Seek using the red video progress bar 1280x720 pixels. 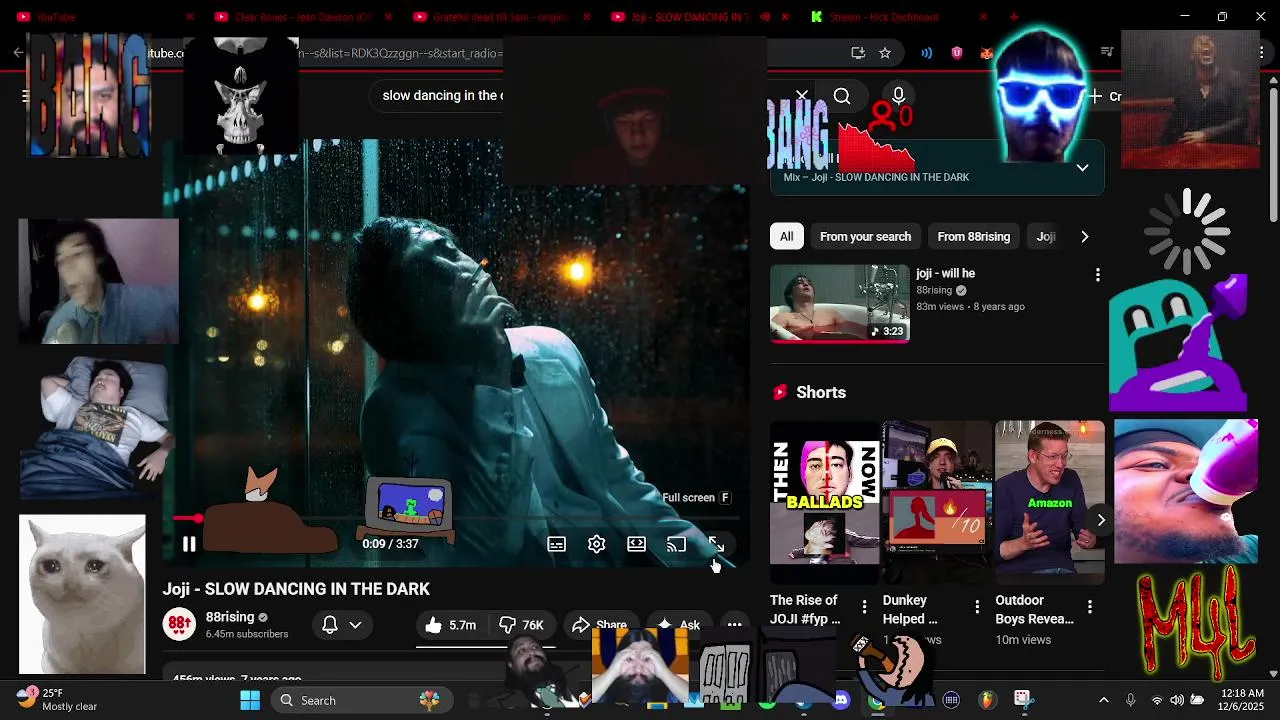(x=455, y=518)
